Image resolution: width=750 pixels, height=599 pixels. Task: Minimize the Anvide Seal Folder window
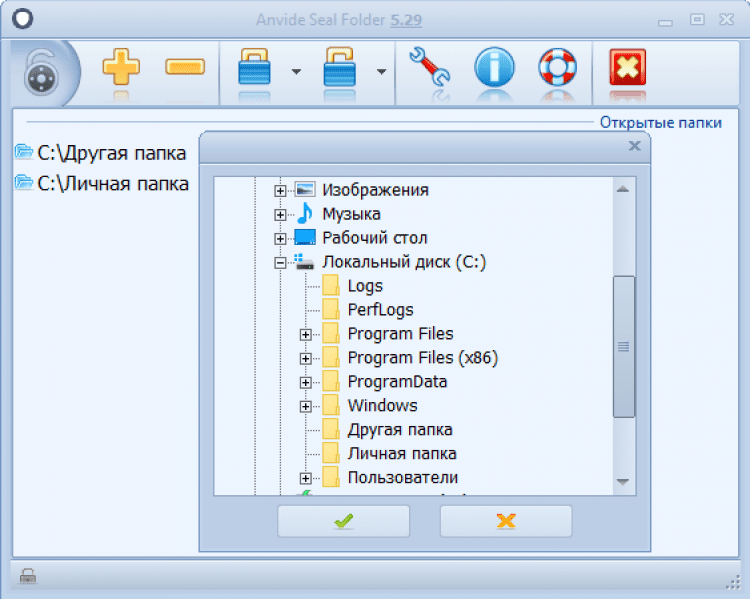(665, 22)
